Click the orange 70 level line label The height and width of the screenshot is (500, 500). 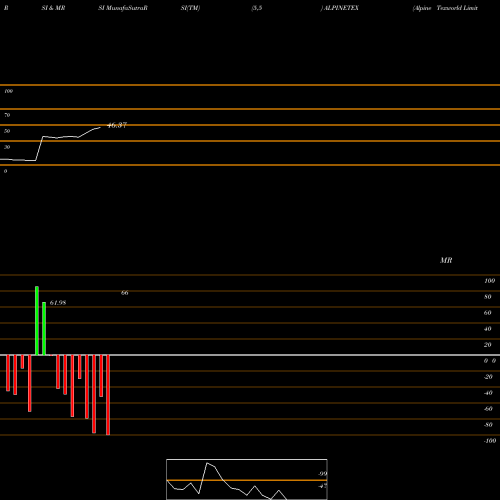[7, 115]
